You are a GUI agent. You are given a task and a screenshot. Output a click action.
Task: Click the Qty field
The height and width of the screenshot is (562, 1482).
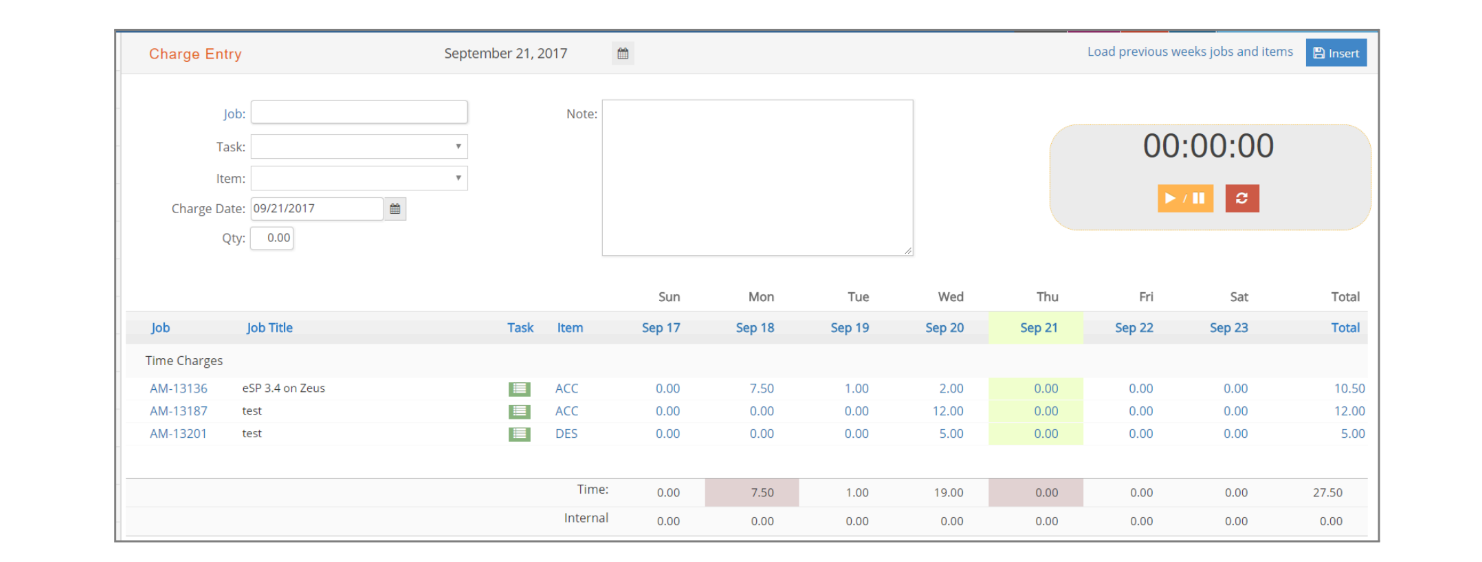click(272, 238)
